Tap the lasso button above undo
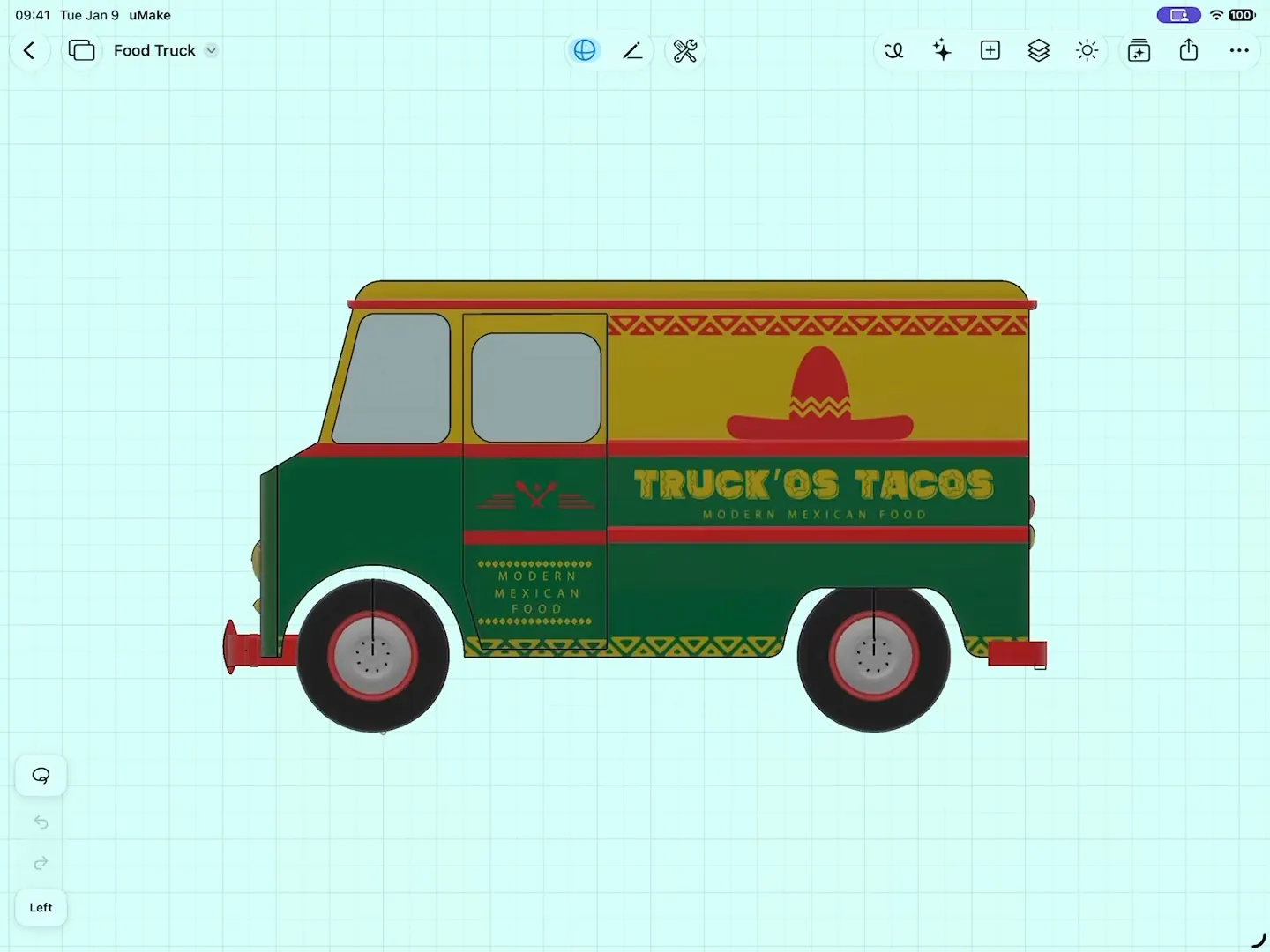1270x952 pixels. [41, 776]
